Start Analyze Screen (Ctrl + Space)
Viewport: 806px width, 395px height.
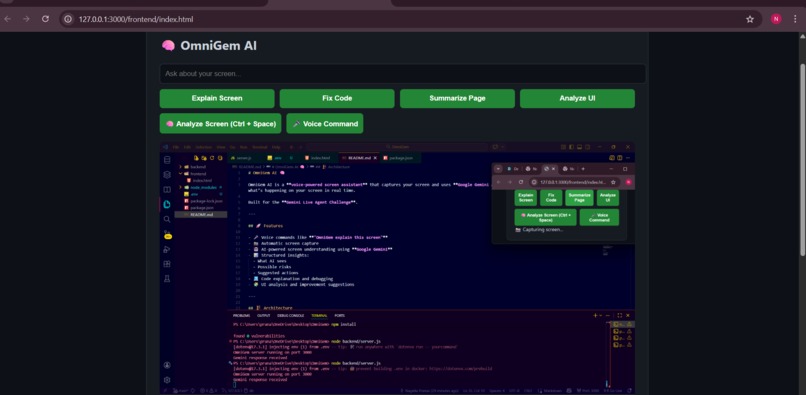[x=221, y=123]
